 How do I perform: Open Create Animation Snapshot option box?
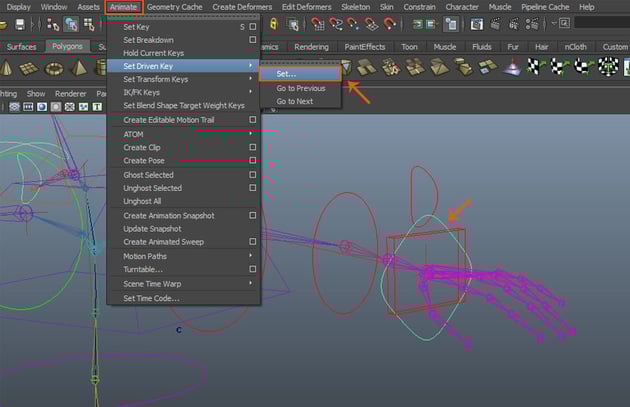(x=253, y=215)
